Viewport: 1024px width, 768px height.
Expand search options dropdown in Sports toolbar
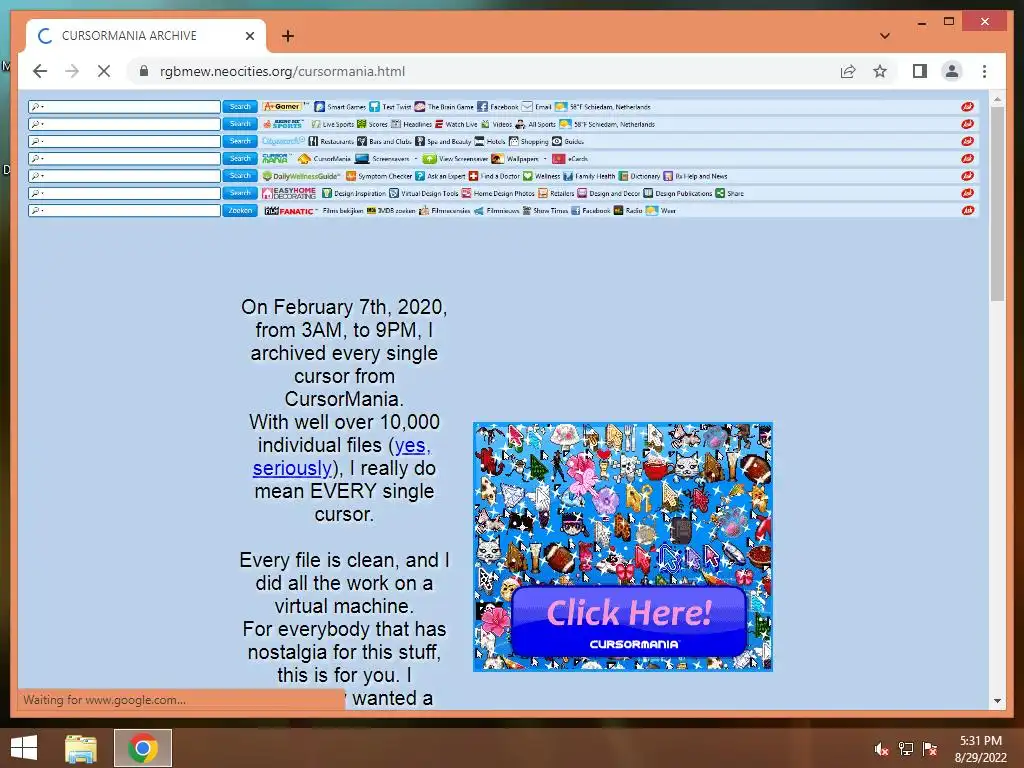coord(37,124)
